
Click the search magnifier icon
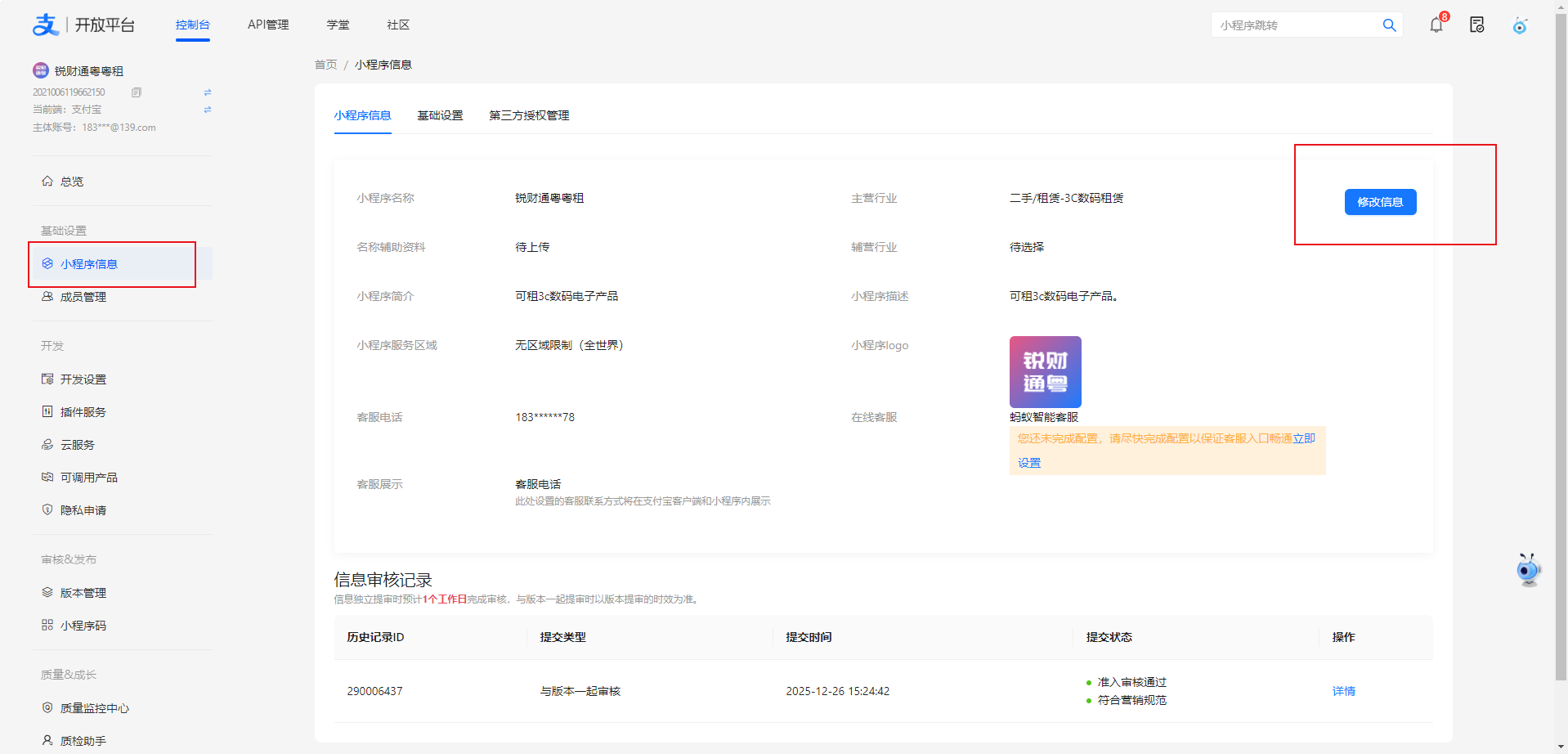tap(1389, 25)
